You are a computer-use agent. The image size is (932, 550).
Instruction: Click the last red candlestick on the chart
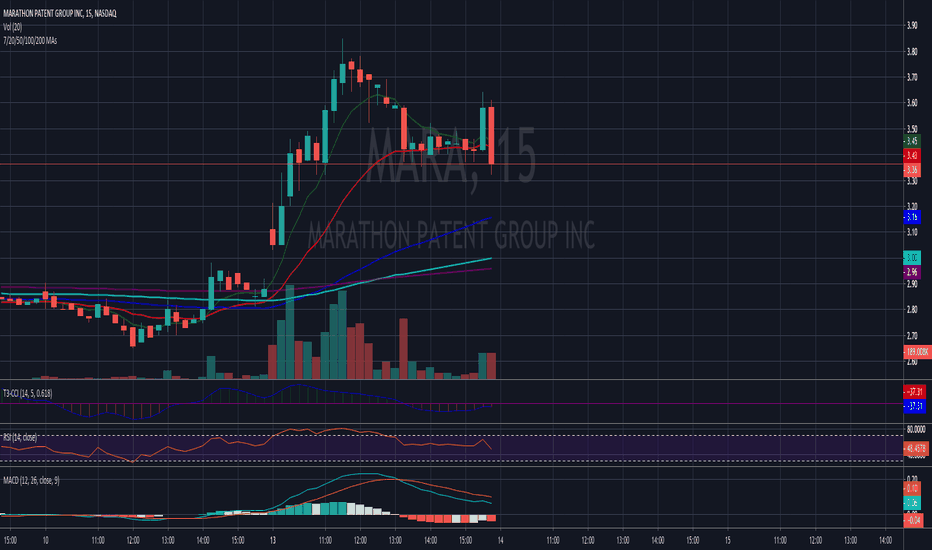pyautogui.click(x=492, y=136)
